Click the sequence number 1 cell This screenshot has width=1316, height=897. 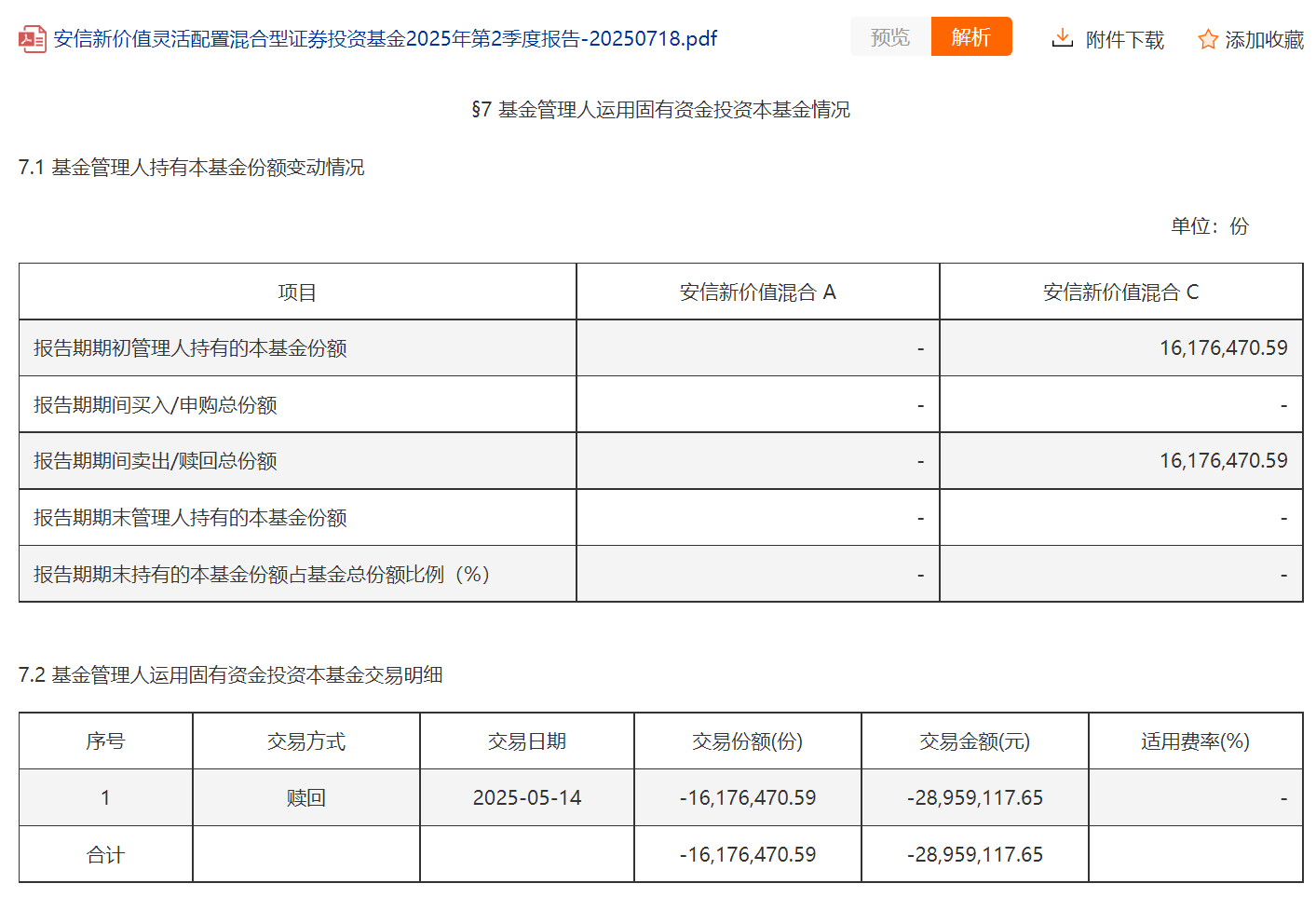point(105,798)
